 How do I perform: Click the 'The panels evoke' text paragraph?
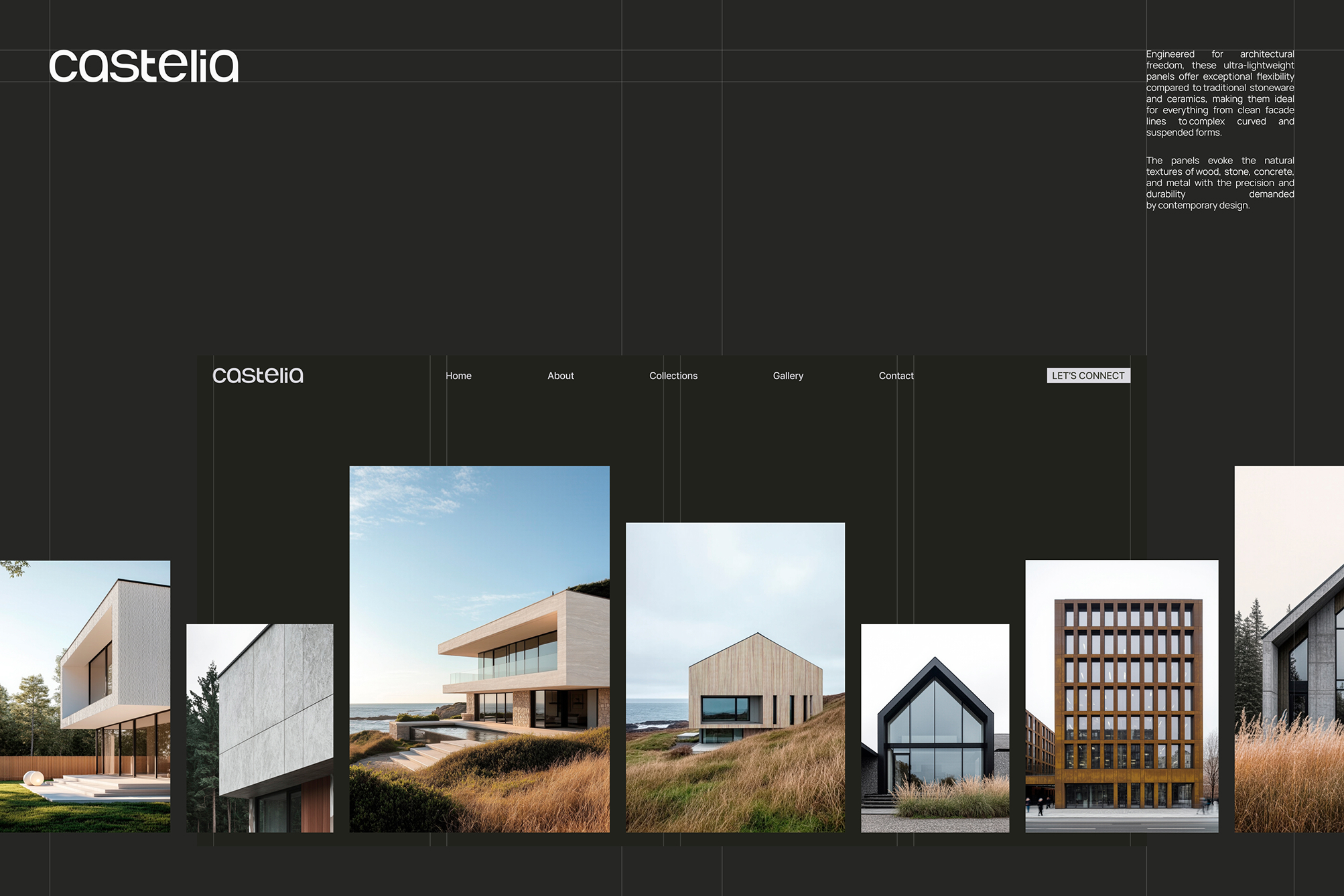pos(1219,183)
